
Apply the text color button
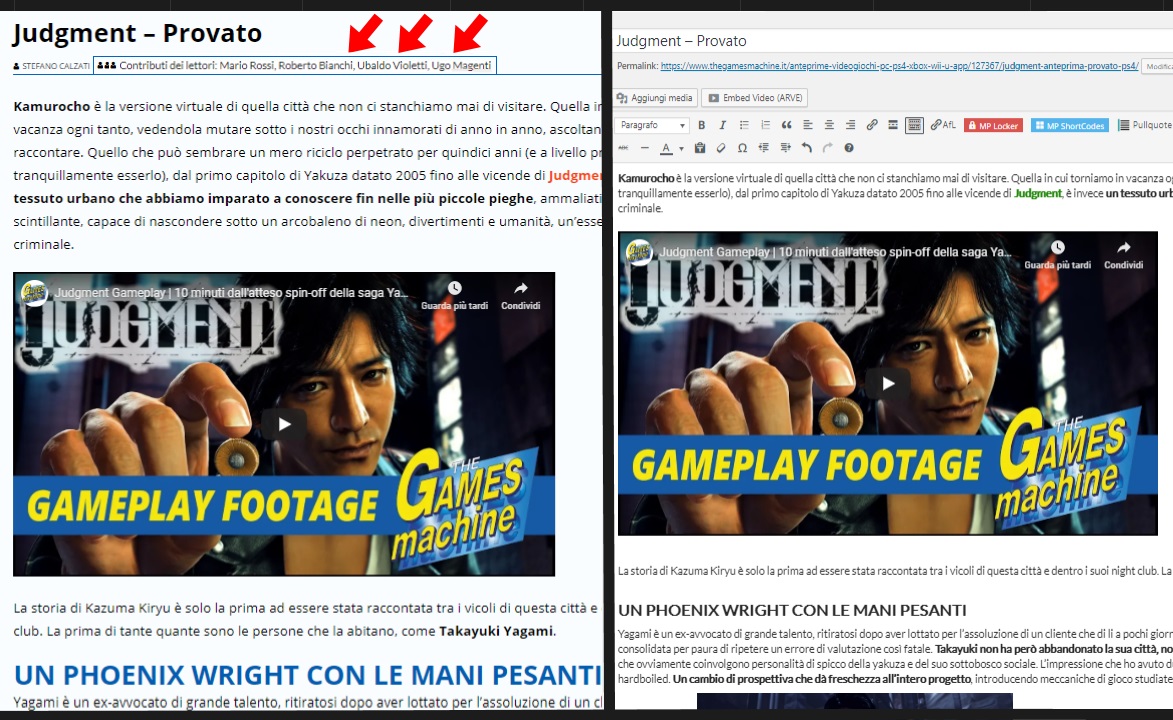pyautogui.click(x=666, y=148)
